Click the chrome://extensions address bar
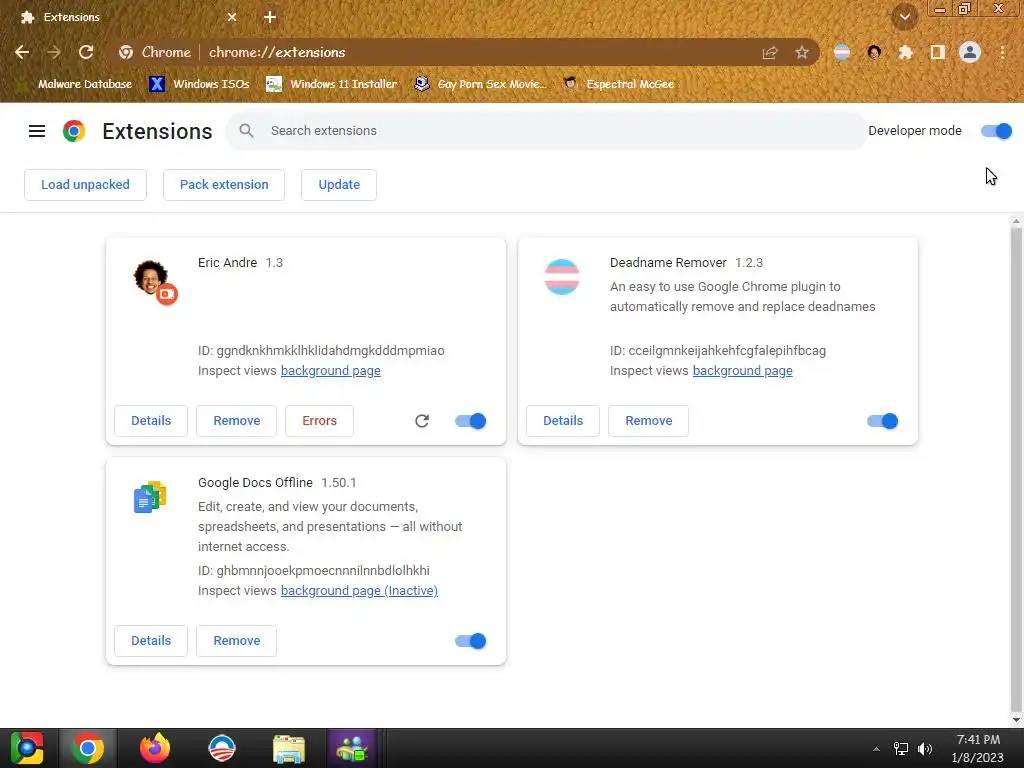 coord(466,52)
